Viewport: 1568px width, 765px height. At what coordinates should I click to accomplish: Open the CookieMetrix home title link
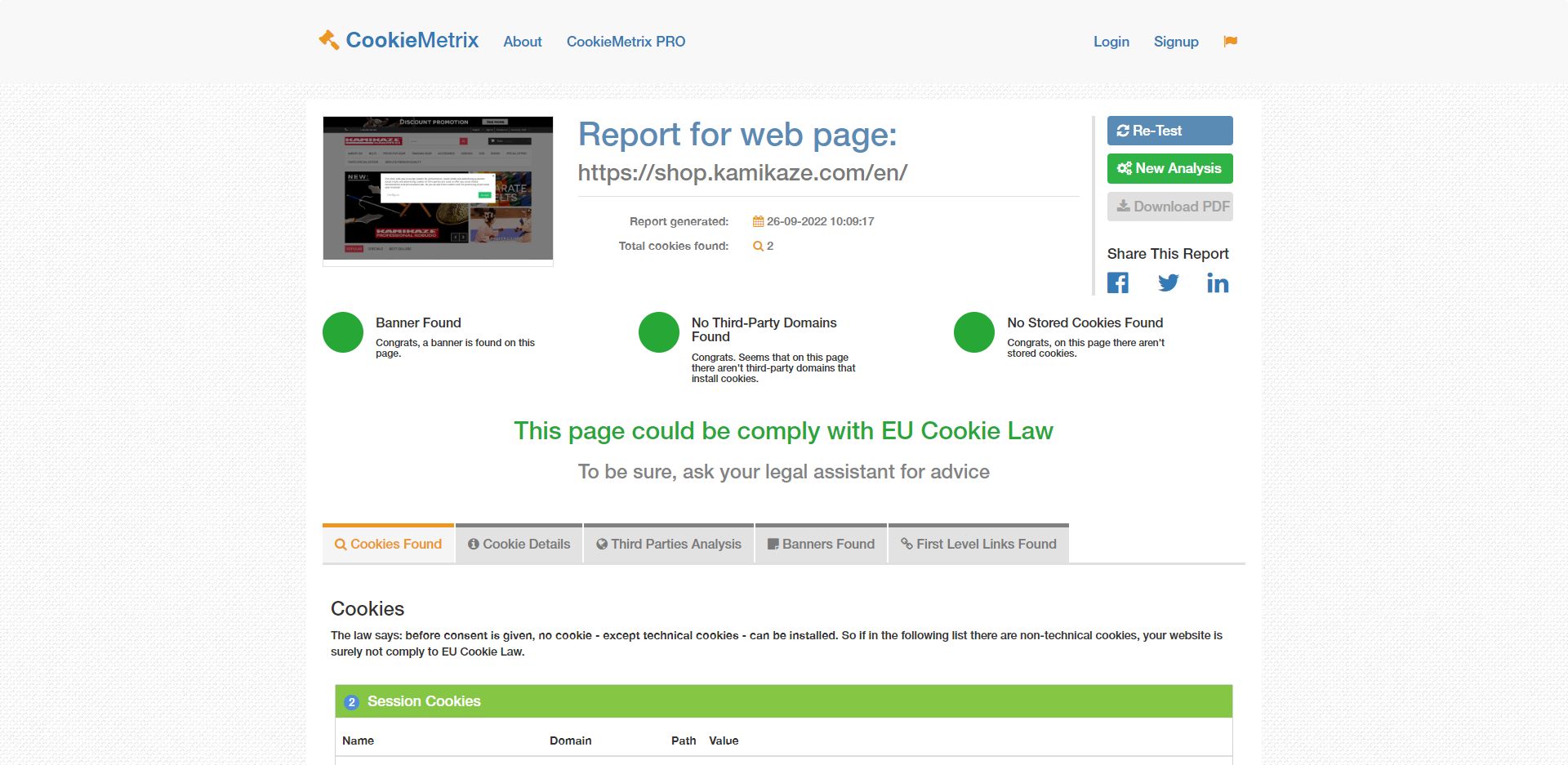(x=412, y=40)
